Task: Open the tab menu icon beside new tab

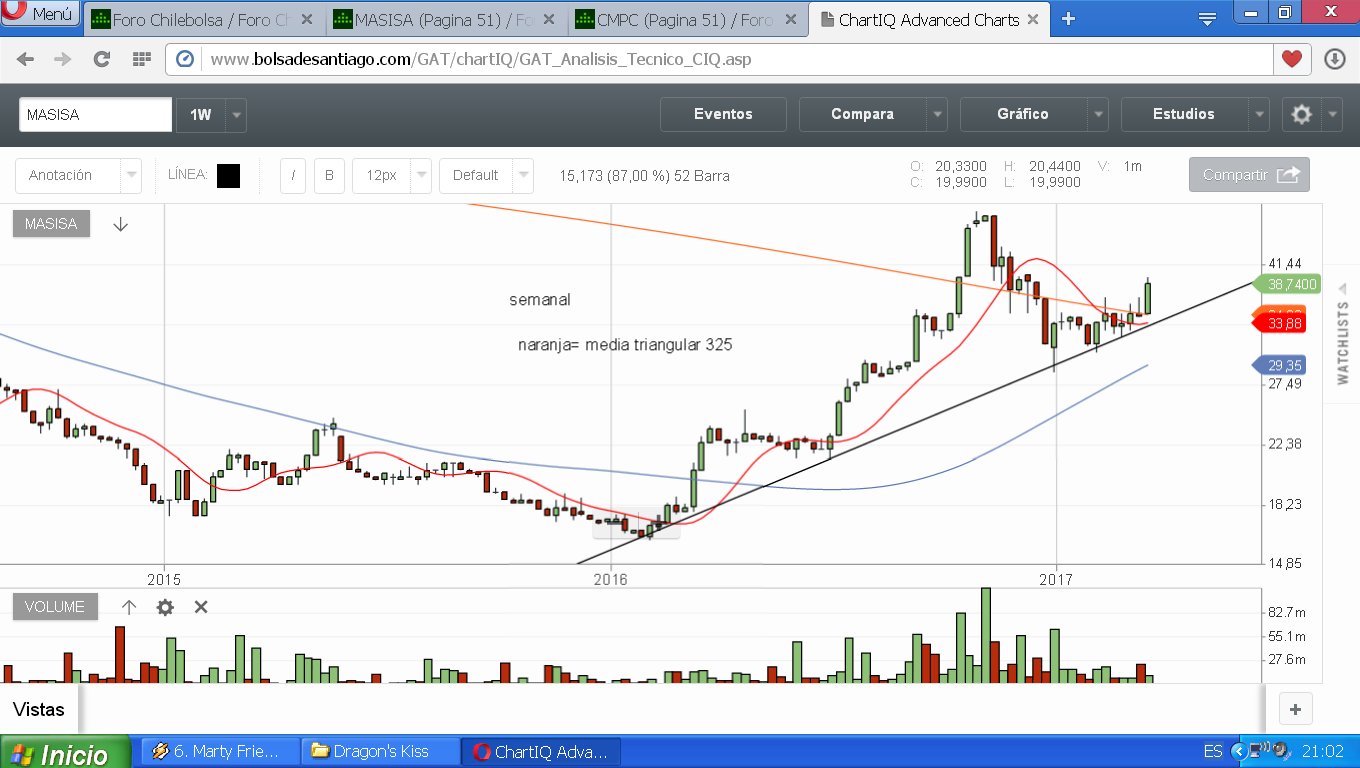Action: 1207,18
